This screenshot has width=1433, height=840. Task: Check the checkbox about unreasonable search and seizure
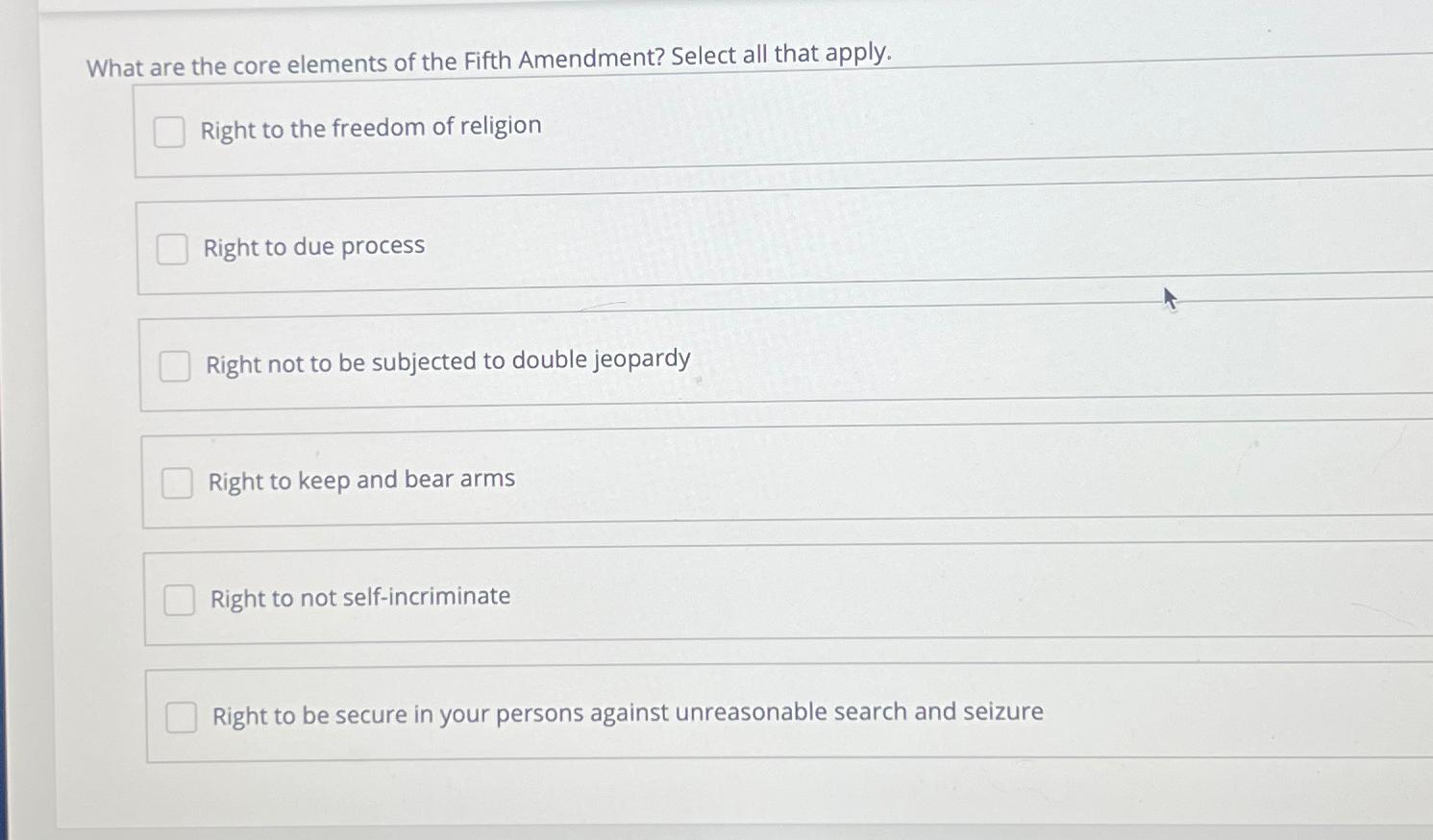coord(181,718)
